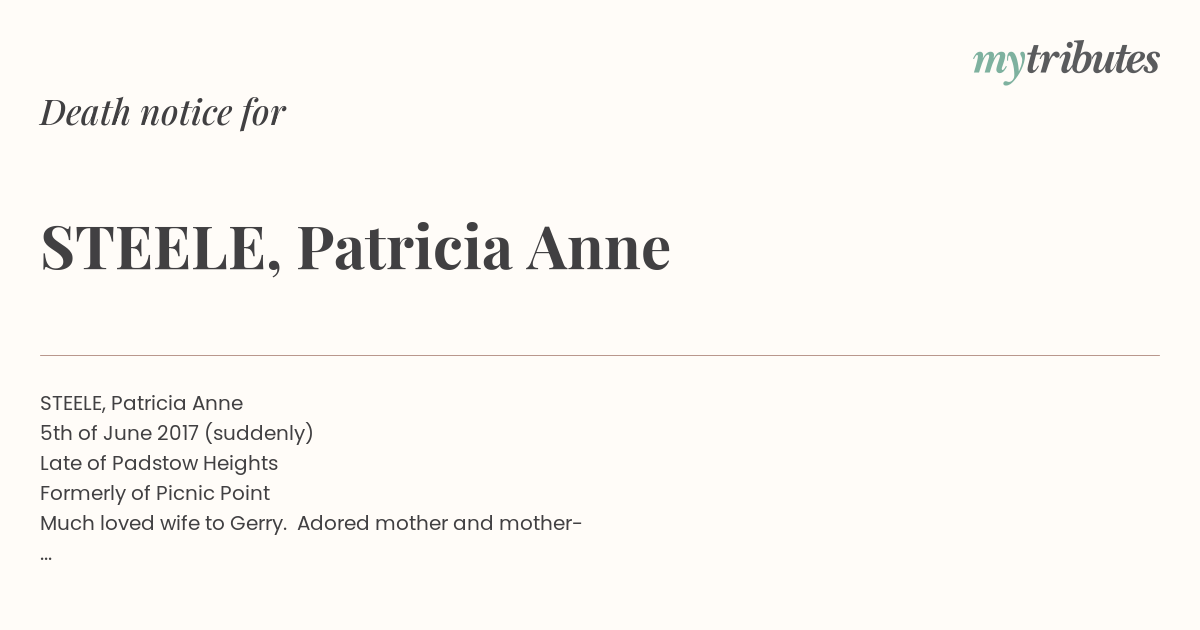Click "Anne" in the large title

pyautogui.click(x=598, y=247)
